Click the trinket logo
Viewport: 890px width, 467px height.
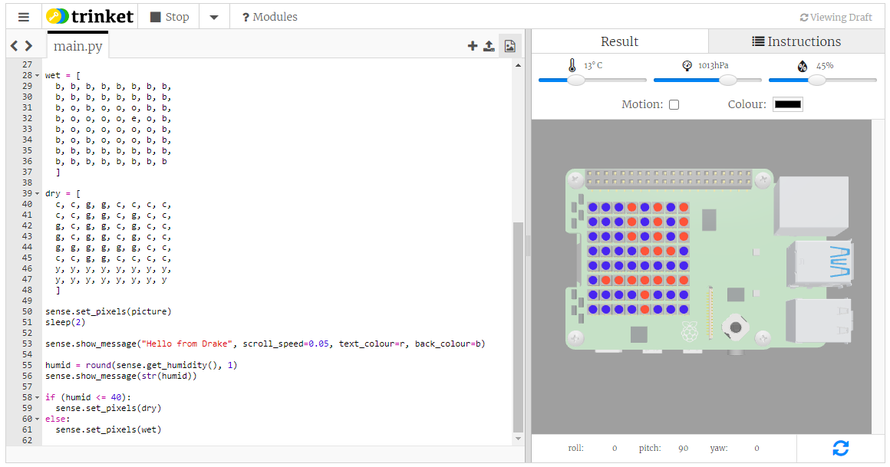88,17
